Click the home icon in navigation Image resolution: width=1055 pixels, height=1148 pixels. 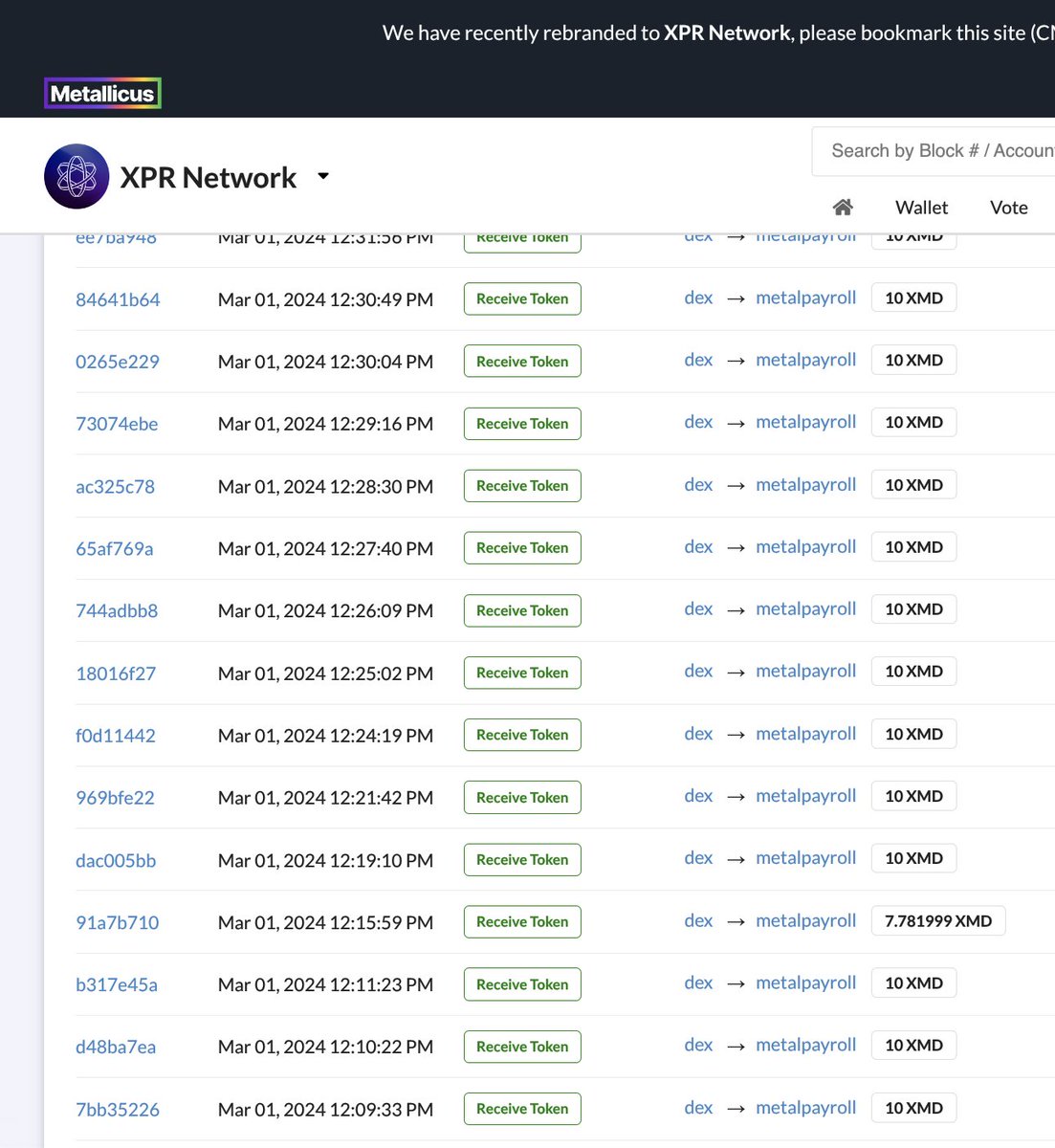tap(843, 208)
